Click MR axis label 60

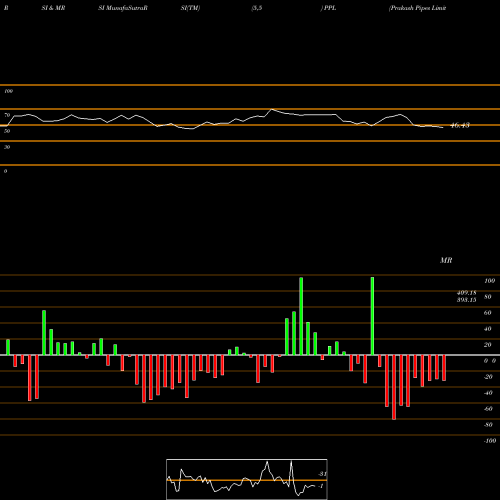pos(487,313)
